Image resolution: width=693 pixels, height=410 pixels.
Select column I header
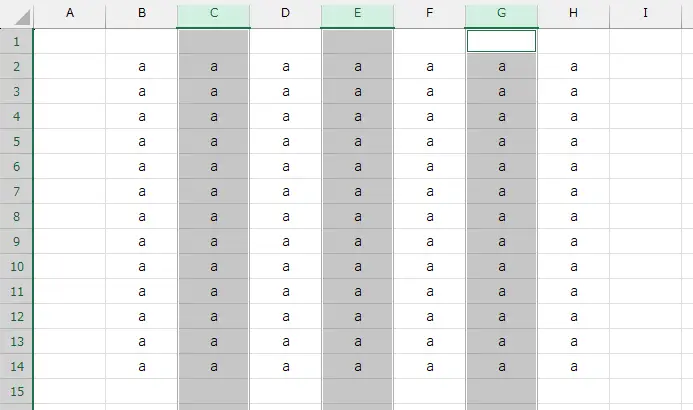pyautogui.click(x=646, y=13)
